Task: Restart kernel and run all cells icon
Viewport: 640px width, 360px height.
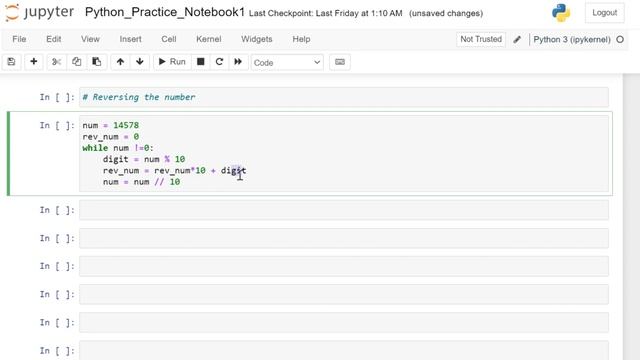Action: [x=238, y=62]
